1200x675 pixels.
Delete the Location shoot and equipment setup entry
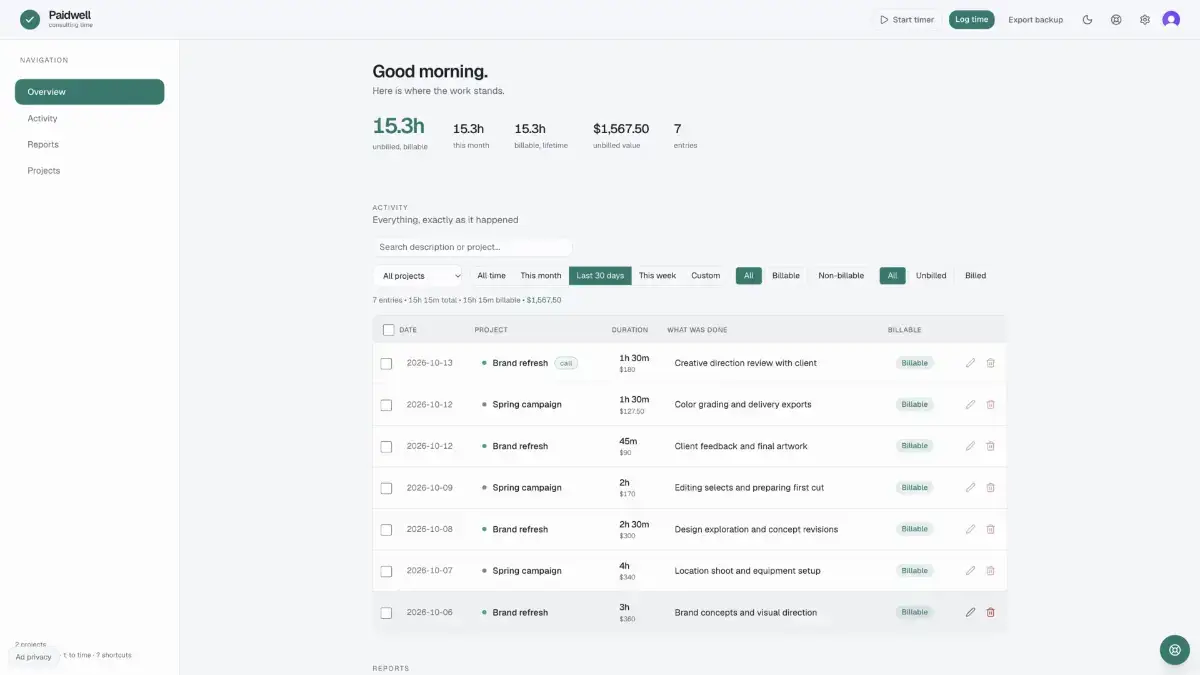click(990, 571)
